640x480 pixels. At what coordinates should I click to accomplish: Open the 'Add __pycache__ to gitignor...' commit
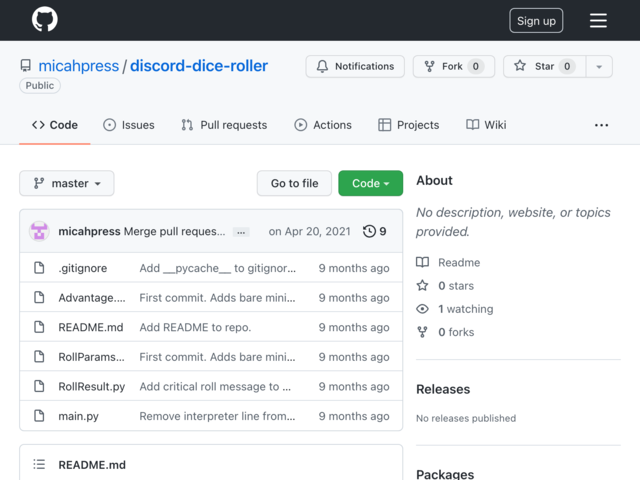(218, 268)
